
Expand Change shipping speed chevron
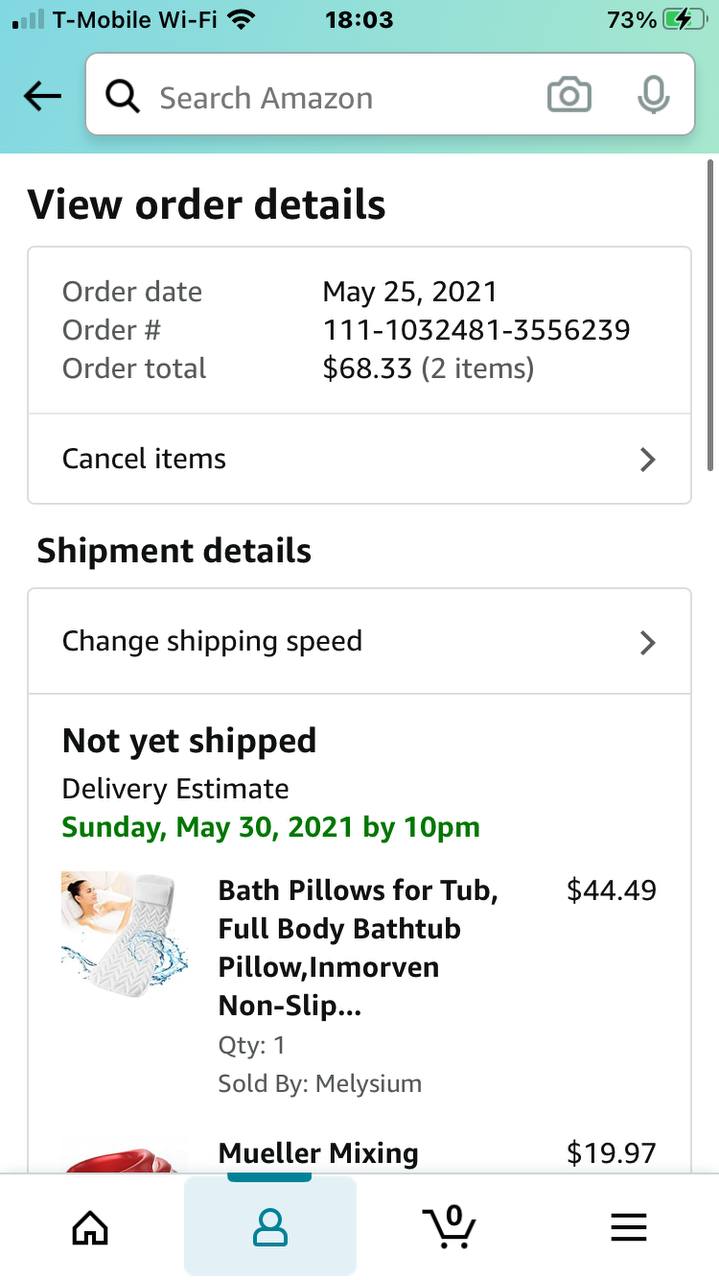click(648, 642)
